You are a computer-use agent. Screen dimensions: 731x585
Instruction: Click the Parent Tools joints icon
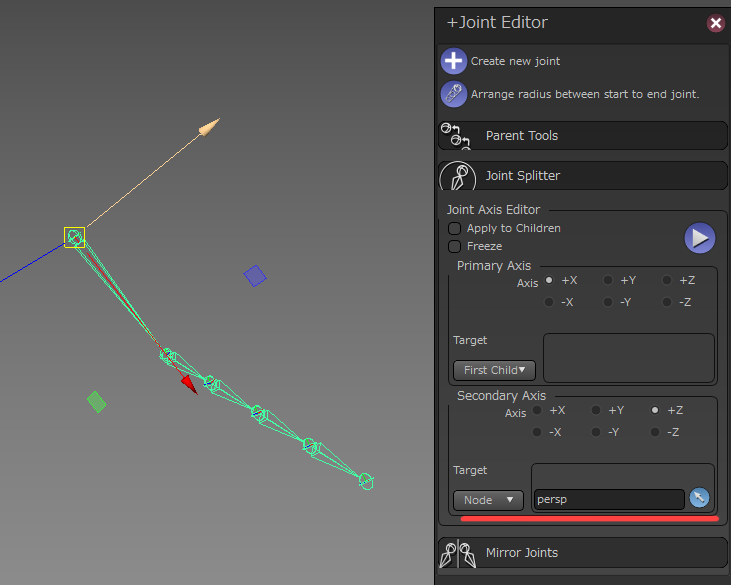456,136
